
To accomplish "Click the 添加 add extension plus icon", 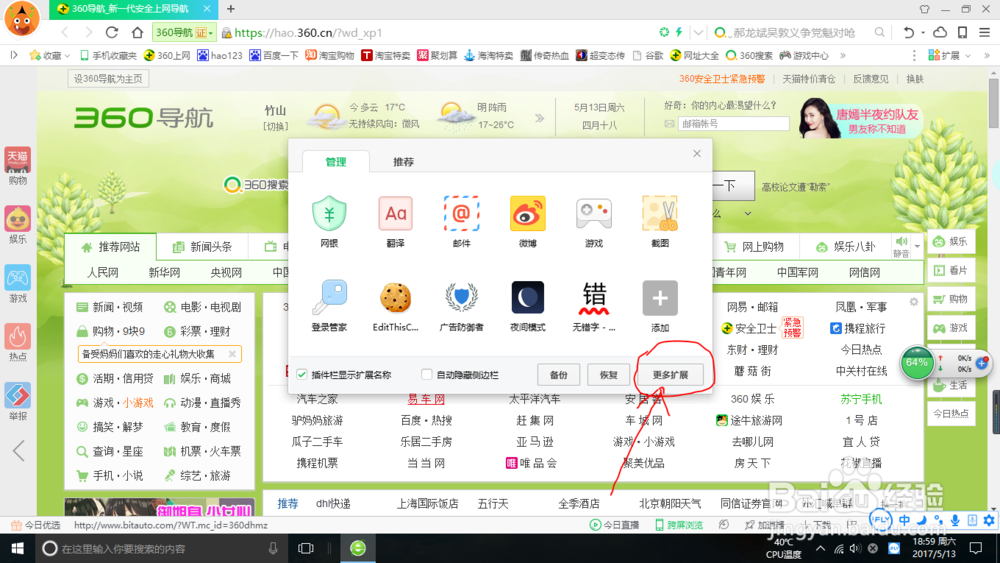I will [x=659, y=298].
